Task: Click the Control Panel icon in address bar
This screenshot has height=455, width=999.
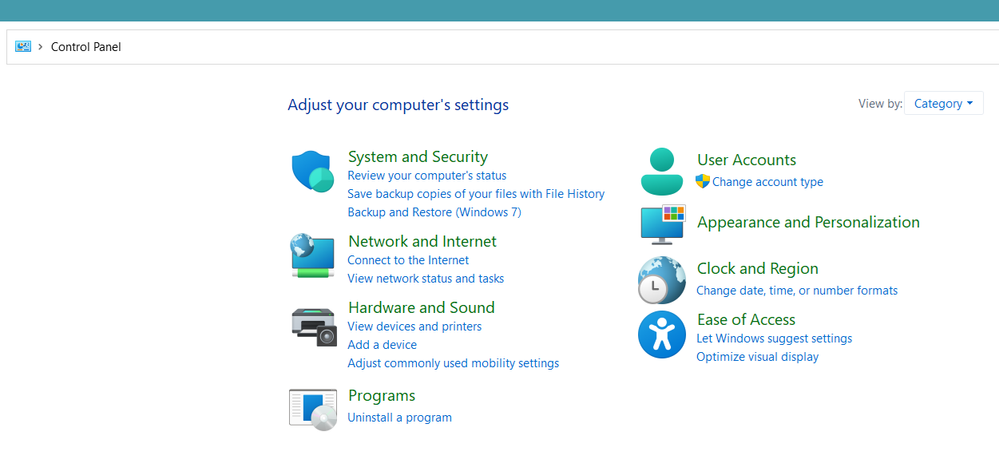Action: point(23,47)
